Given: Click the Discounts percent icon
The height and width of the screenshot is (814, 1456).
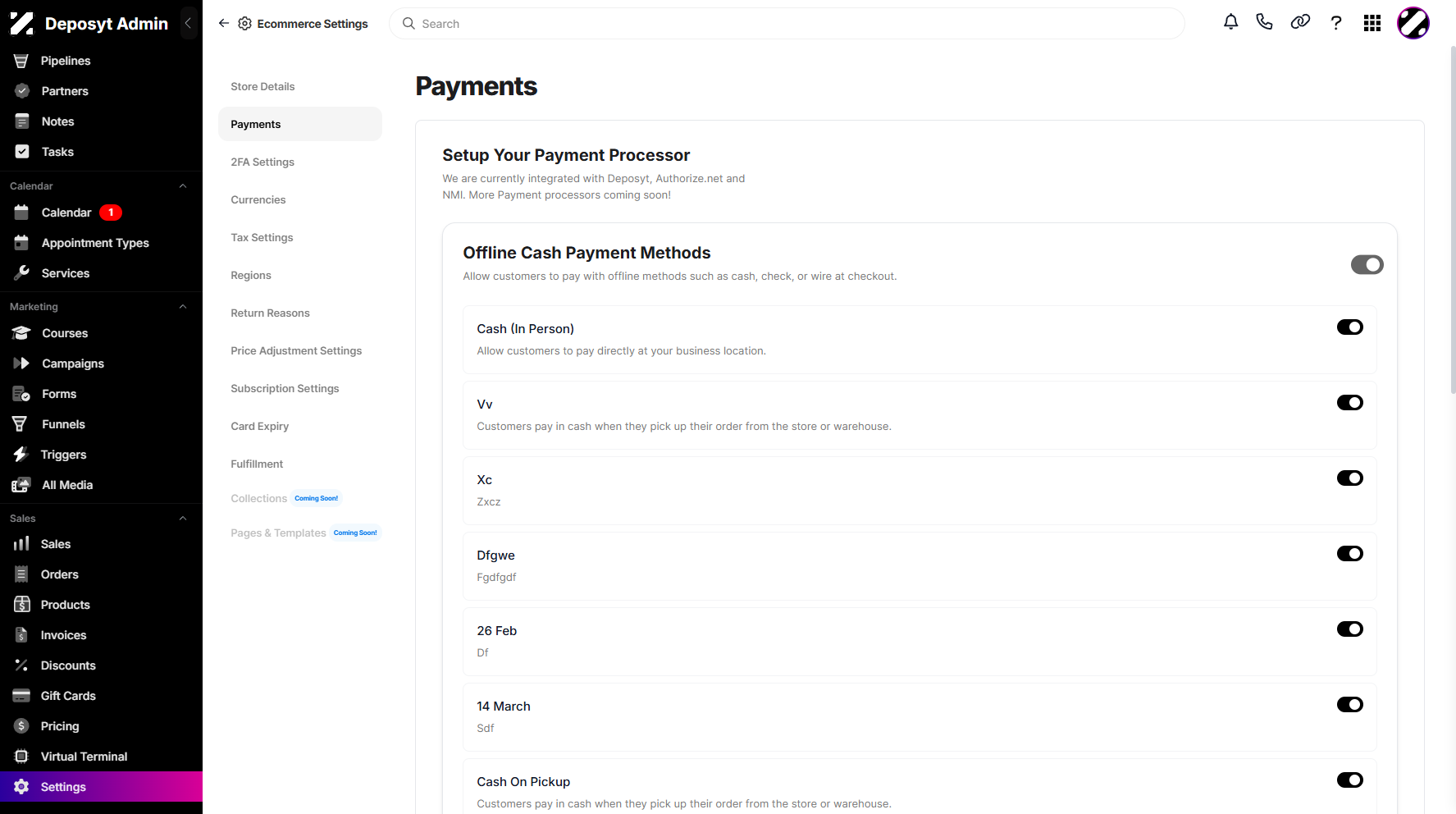Looking at the screenshot, I should pos(21,665).
